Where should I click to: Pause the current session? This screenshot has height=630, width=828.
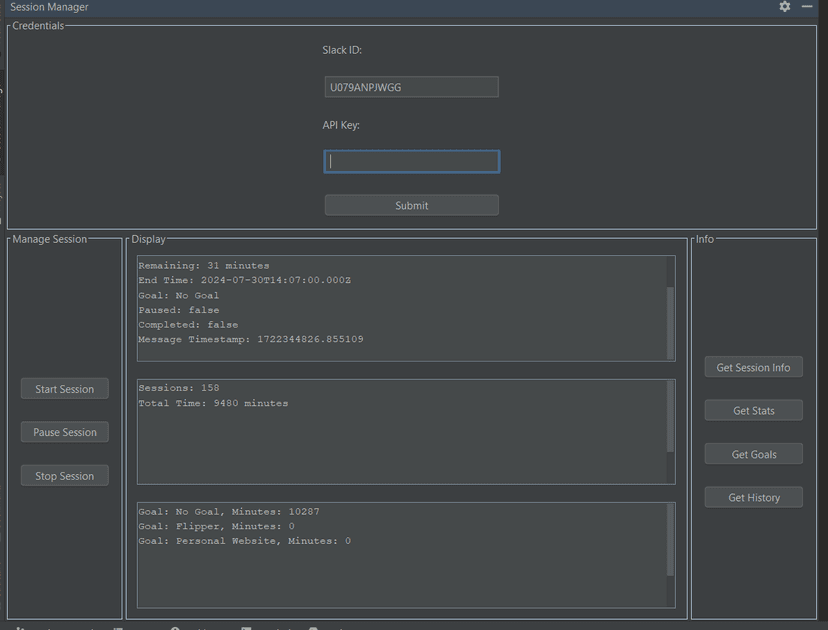tap(65, 432)
